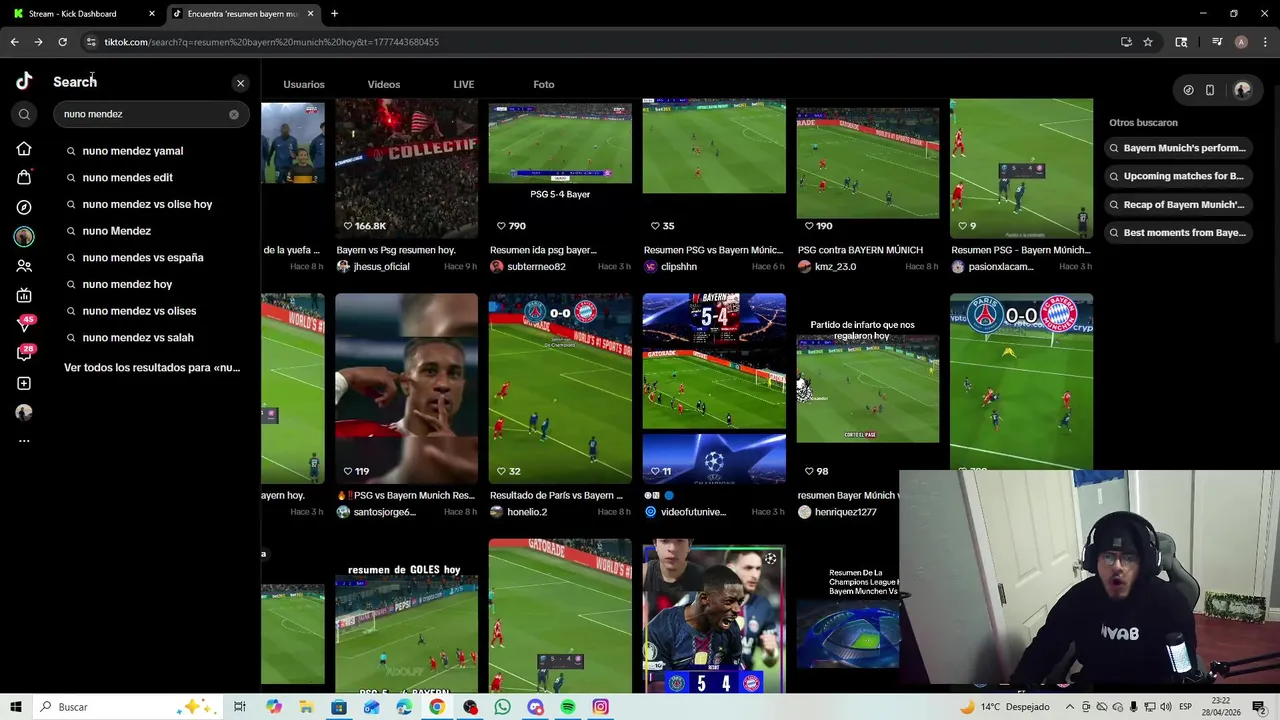
Task: Open 'Recap of Bayern Munich'...' related search
Action: click(x=1178, y=204)
